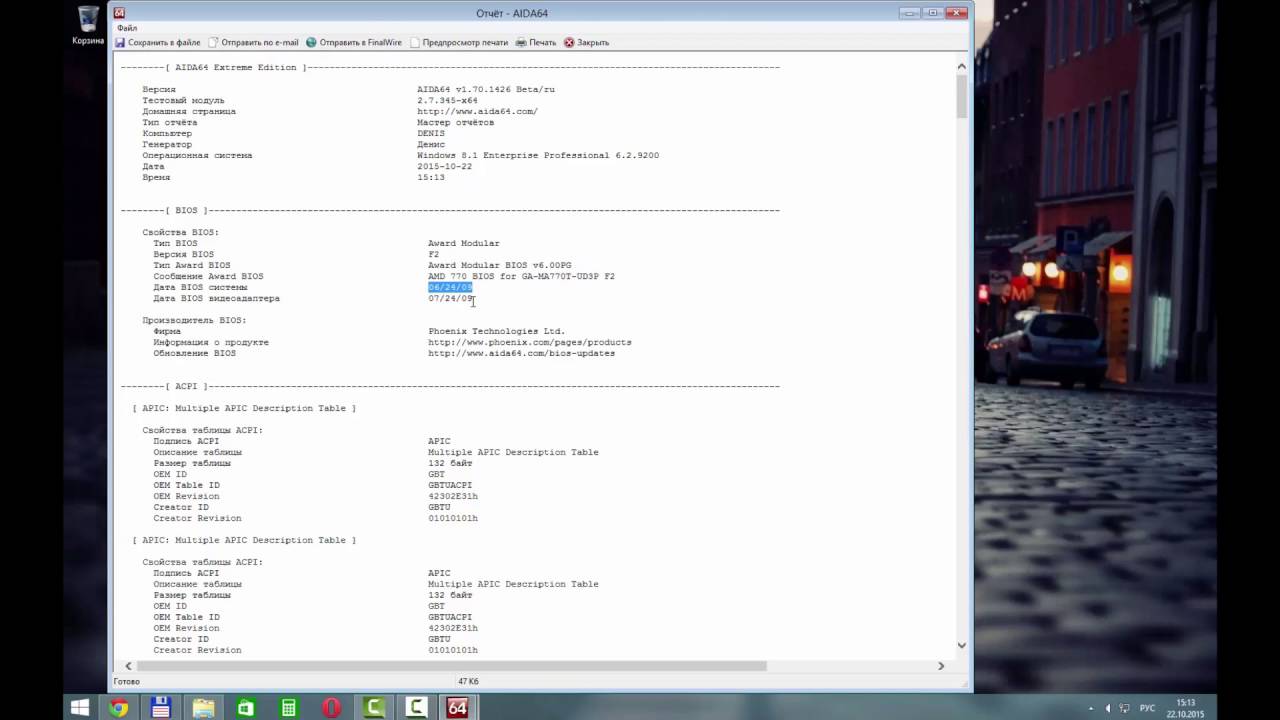Click http://www.aida64.com/ home page URL

(477, 112)
